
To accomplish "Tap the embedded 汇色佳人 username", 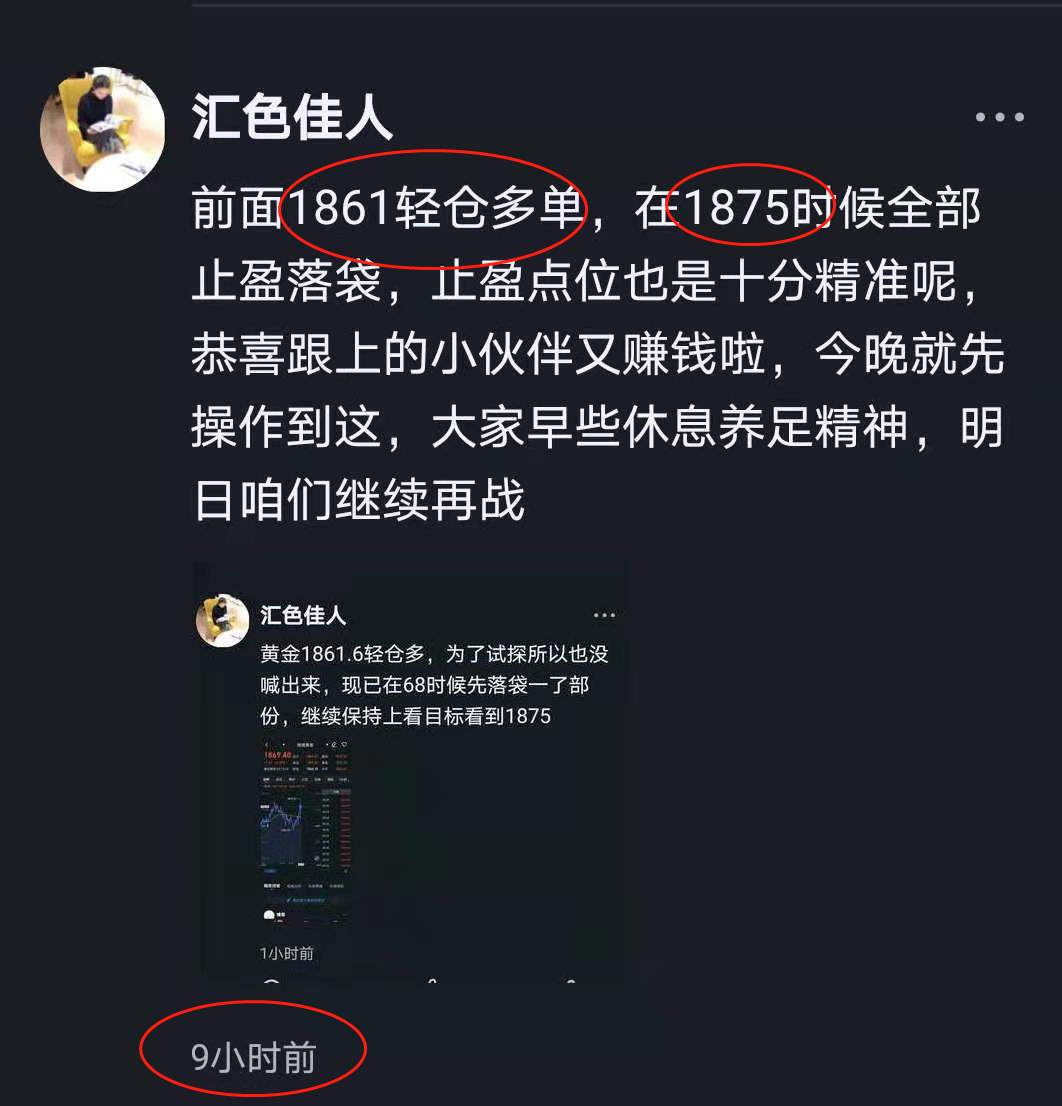I will pyautogui.click(x=303, y=615).
